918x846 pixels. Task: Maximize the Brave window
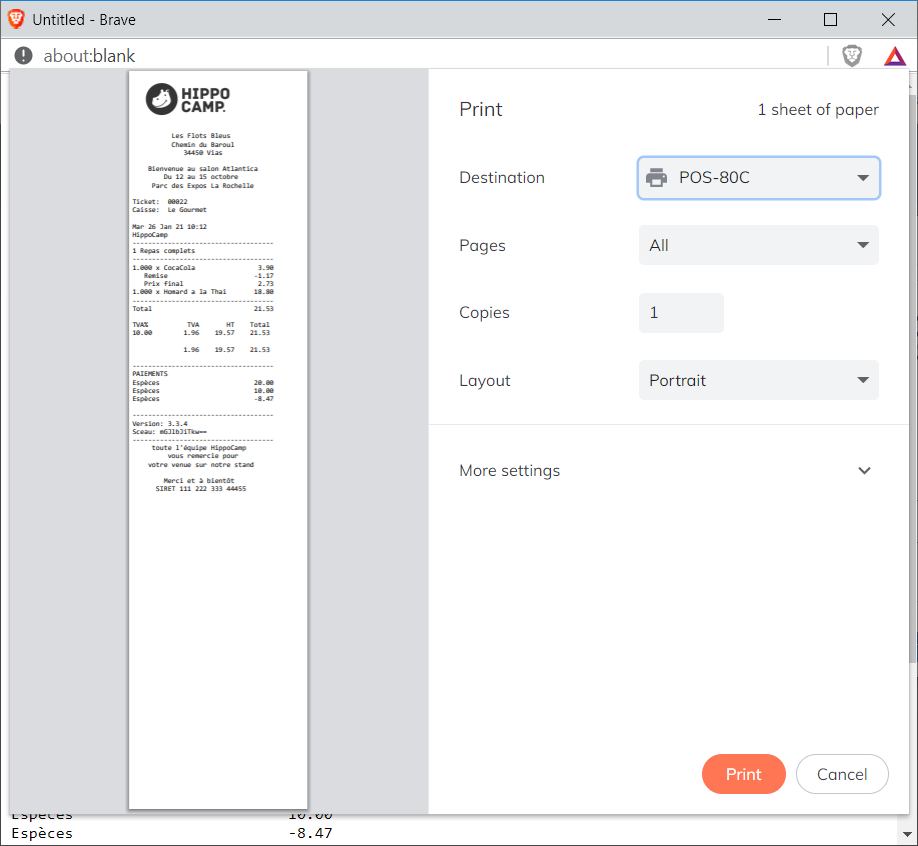pyautogui.click(x=830, y=19)
